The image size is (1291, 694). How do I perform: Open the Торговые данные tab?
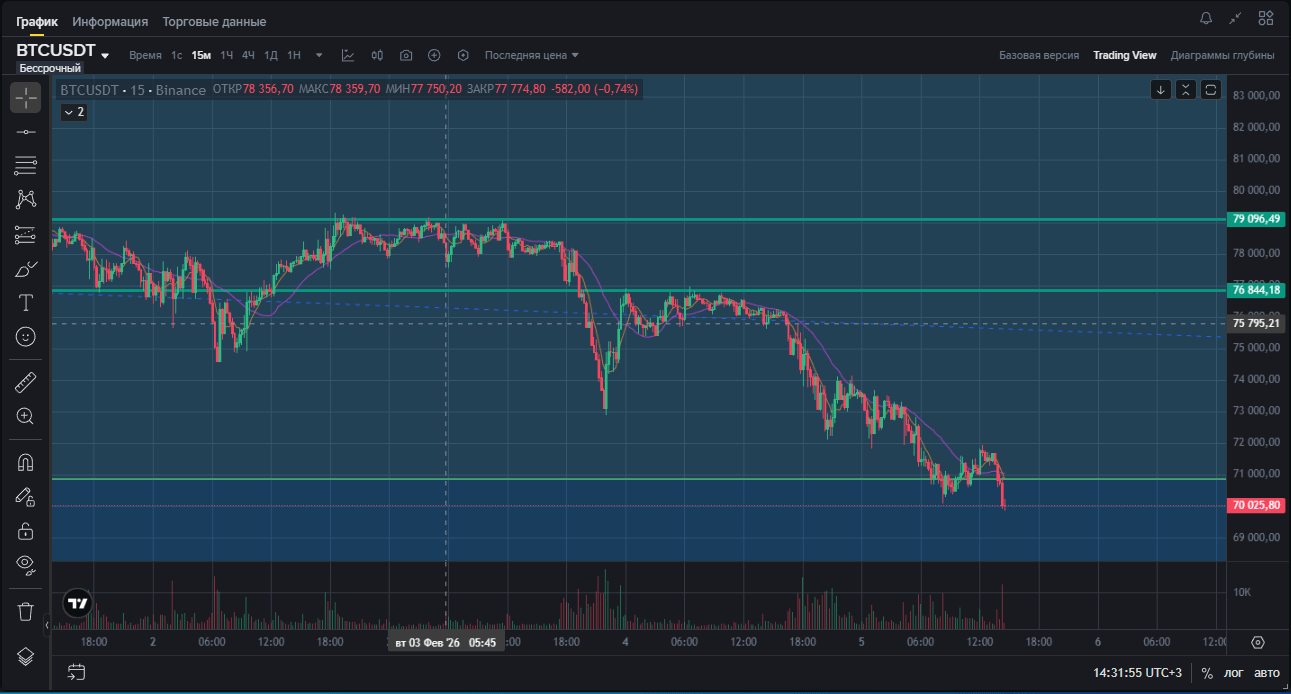pyautogui.click(x=214, y=21)
